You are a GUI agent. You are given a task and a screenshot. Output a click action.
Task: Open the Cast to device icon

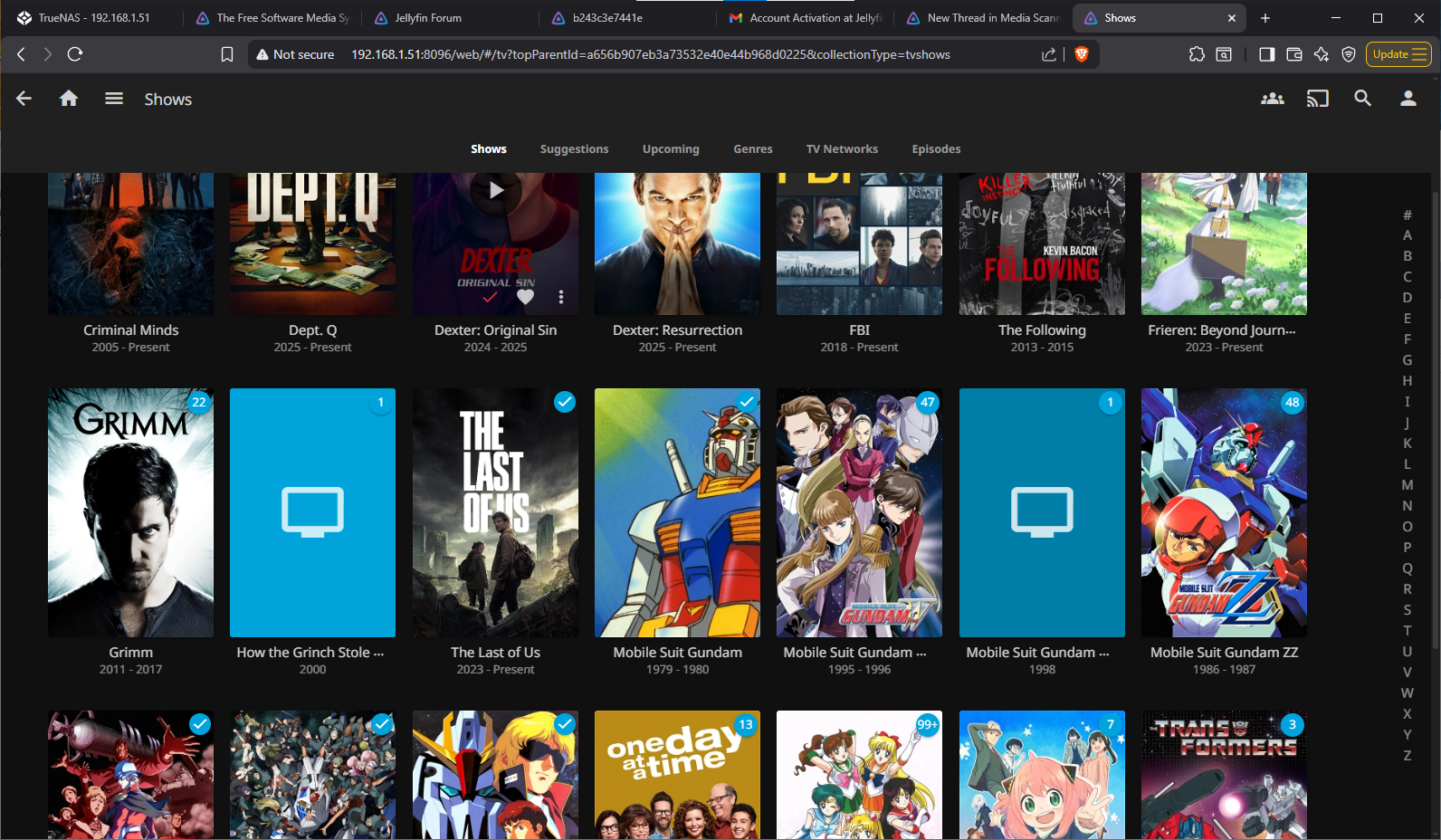pyautogui.click(x=1318, y=99)
